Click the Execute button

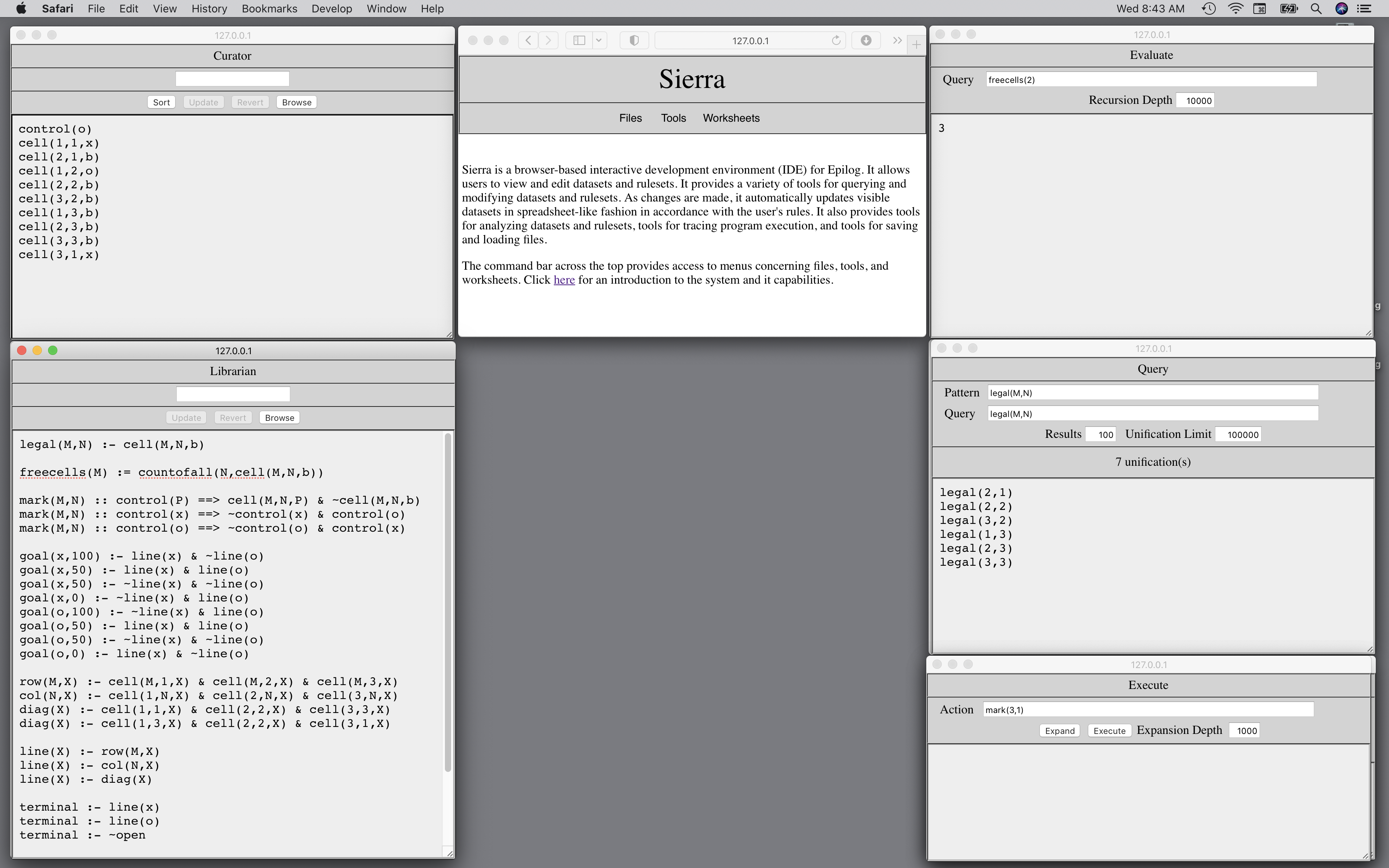click(1108, 731)
